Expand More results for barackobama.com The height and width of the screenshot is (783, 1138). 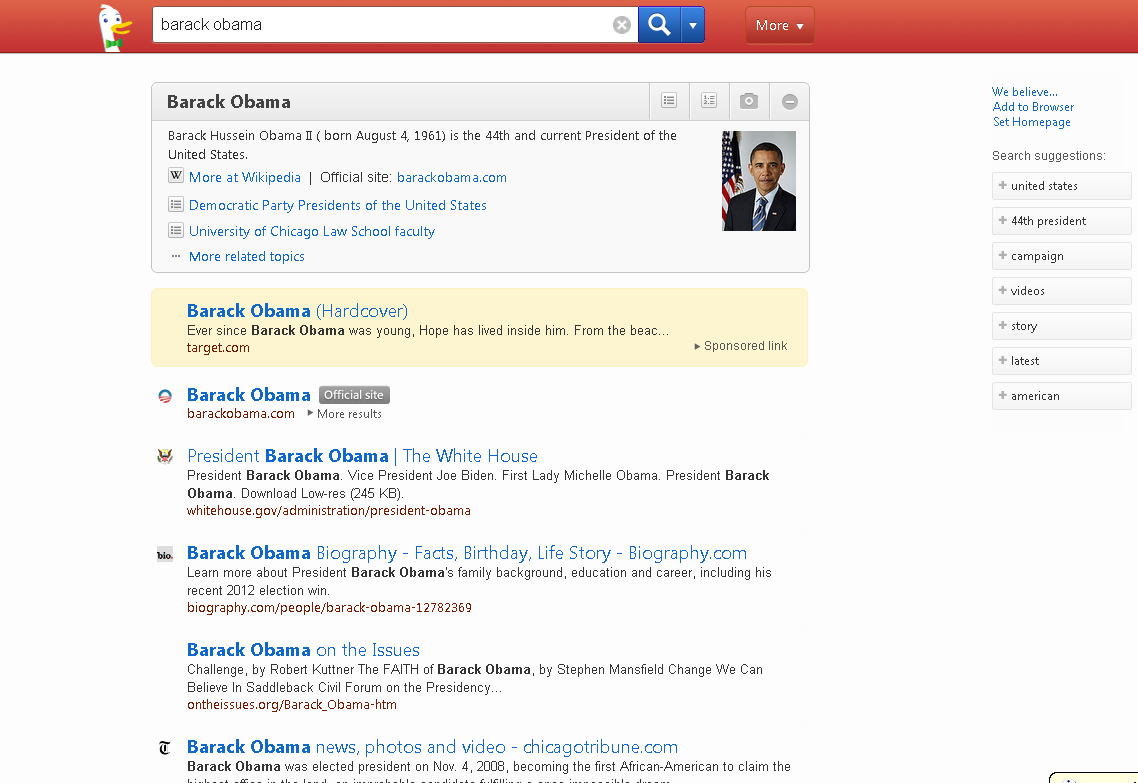pos(345,414)
